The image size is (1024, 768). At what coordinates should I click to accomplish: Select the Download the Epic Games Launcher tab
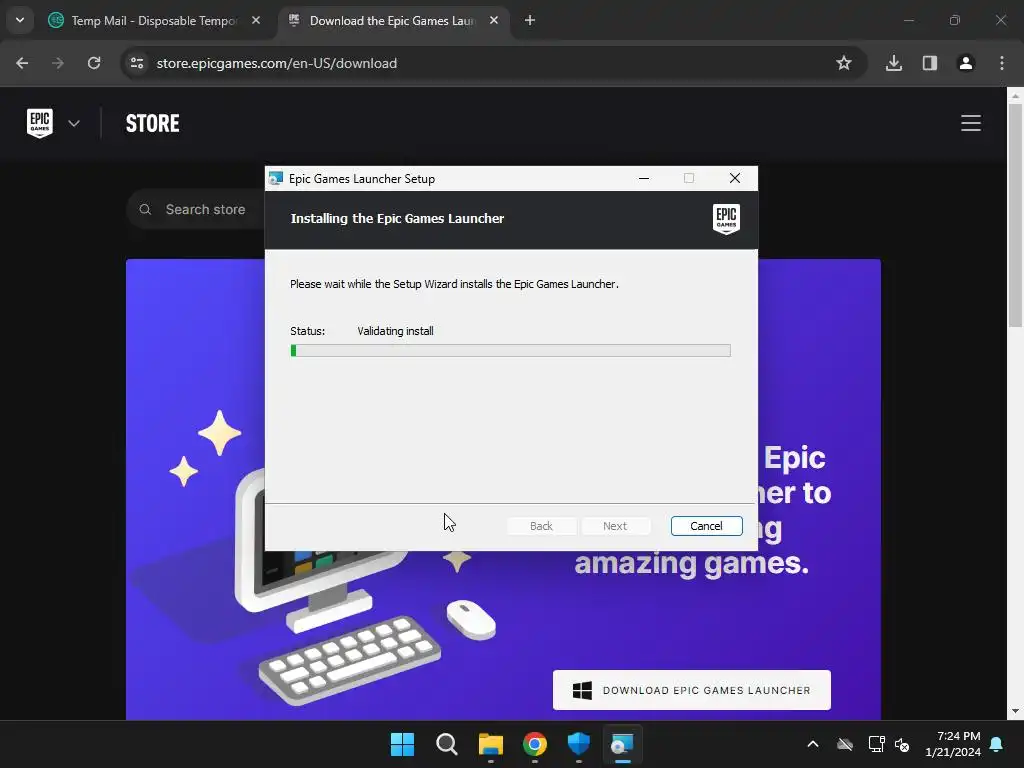pyautogui.click(x=392, y=20)
